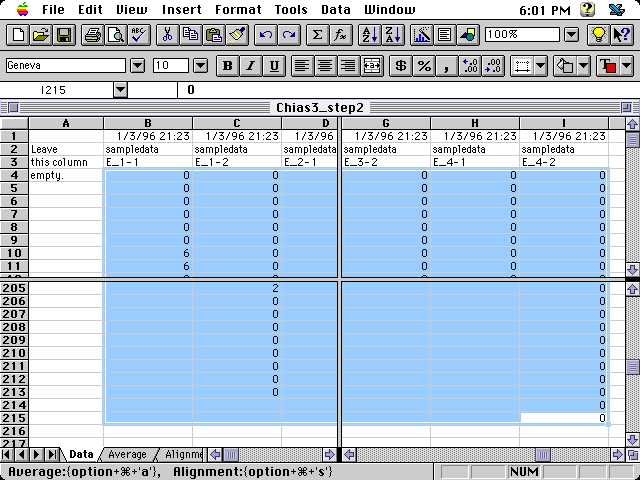Open the Format menu
This screenshot has width=640, height=480.
(x=238, y=9)
